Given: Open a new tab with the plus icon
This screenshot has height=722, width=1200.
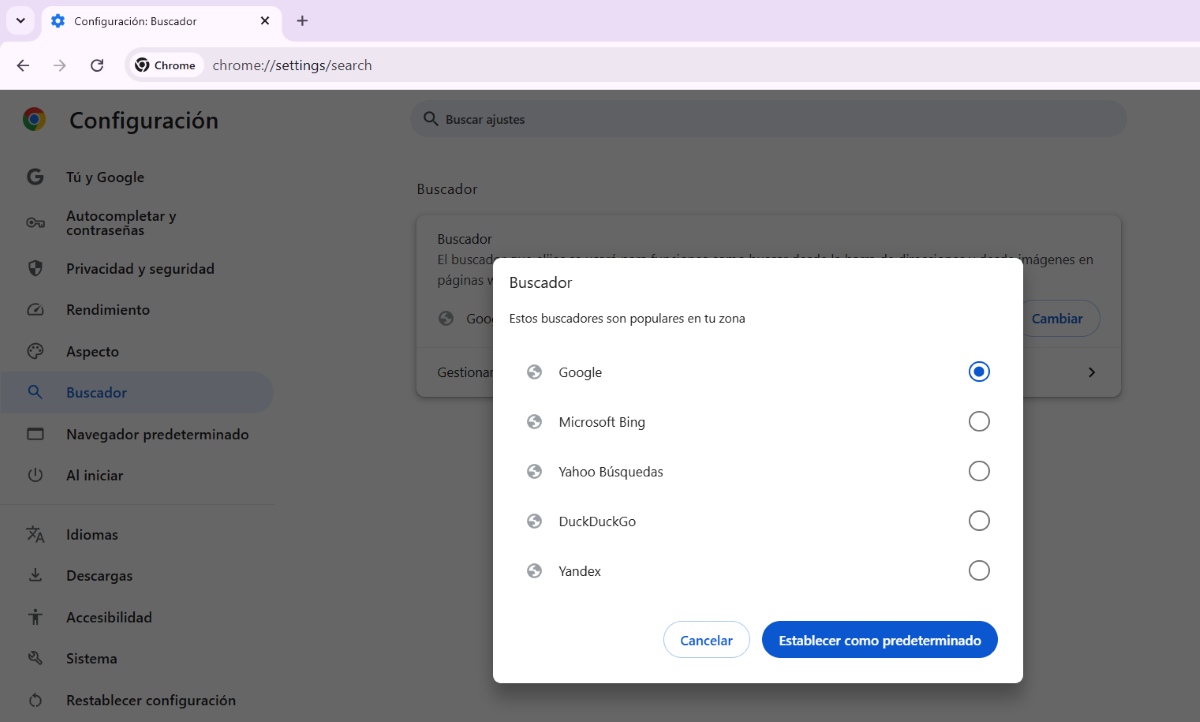Looking at the screenshot, I should (302, 20).
